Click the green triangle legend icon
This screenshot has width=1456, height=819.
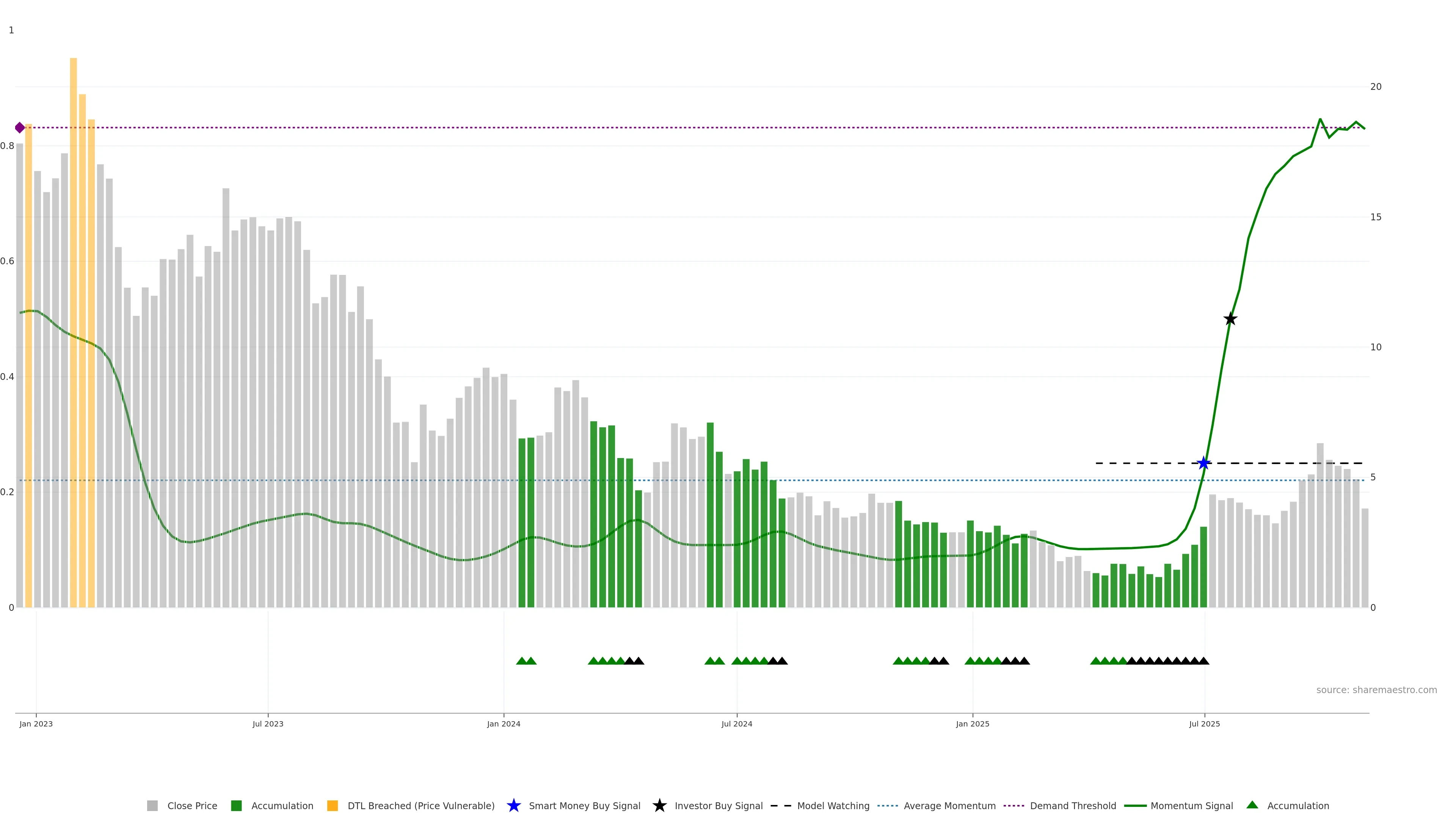click(1252, 805)
